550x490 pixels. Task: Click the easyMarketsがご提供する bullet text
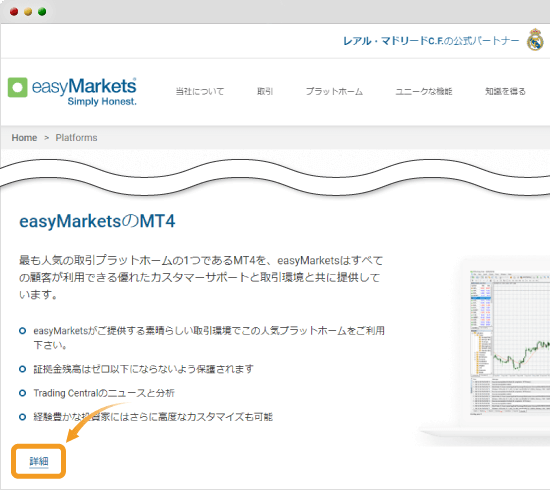[209, 338]
